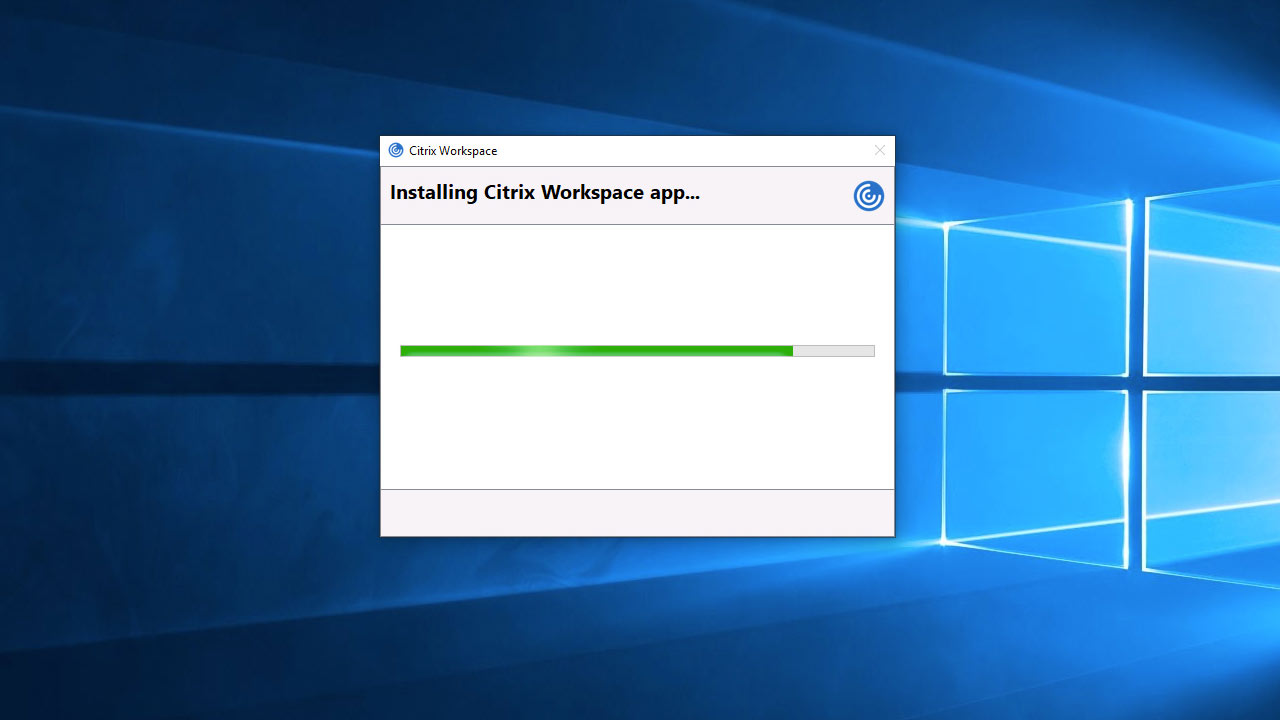
Task: Click header band between heading and Citrix logo
Action: pos(775,196)
